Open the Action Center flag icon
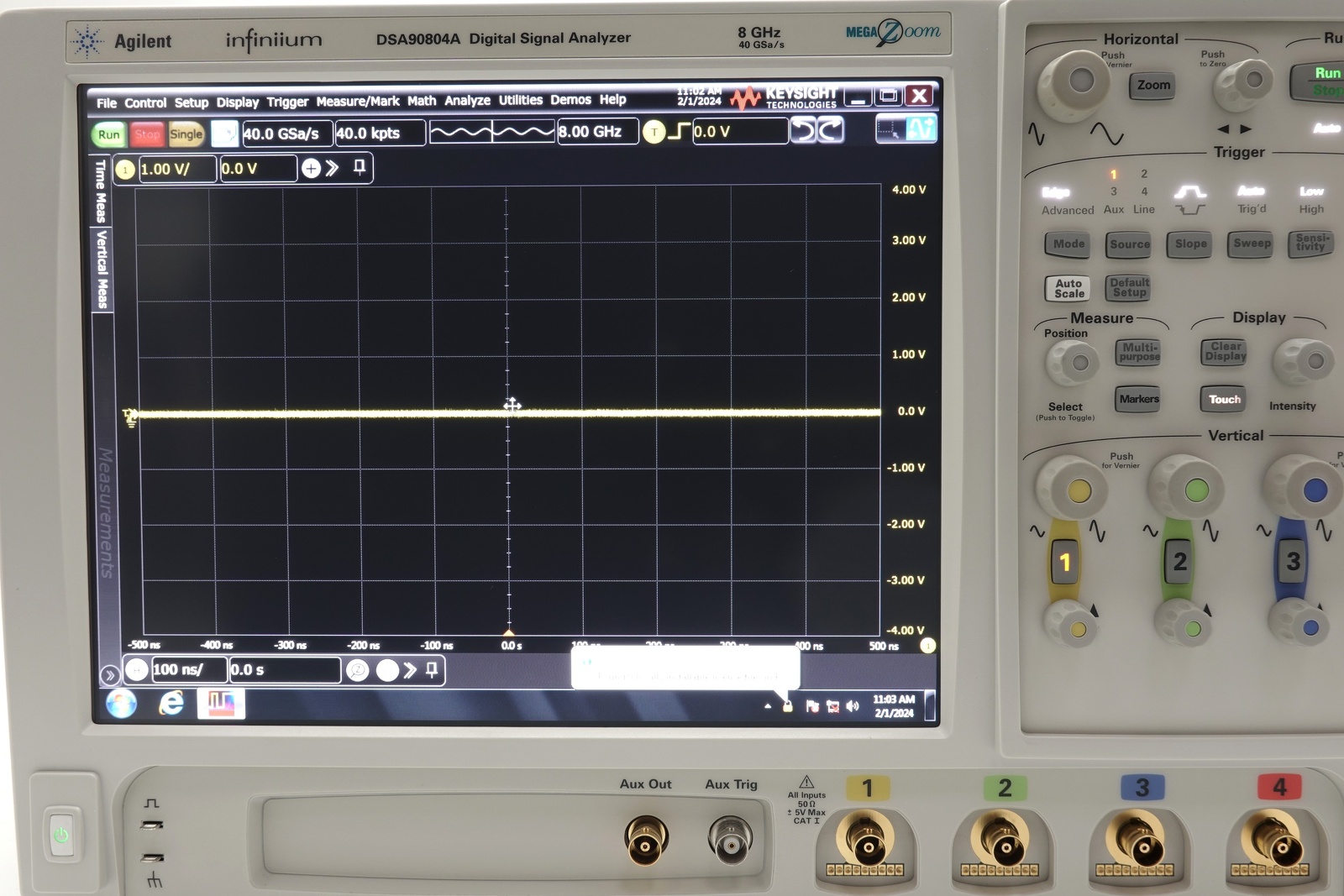Viewport: 1344px width, 896px height. click(812, 707)
